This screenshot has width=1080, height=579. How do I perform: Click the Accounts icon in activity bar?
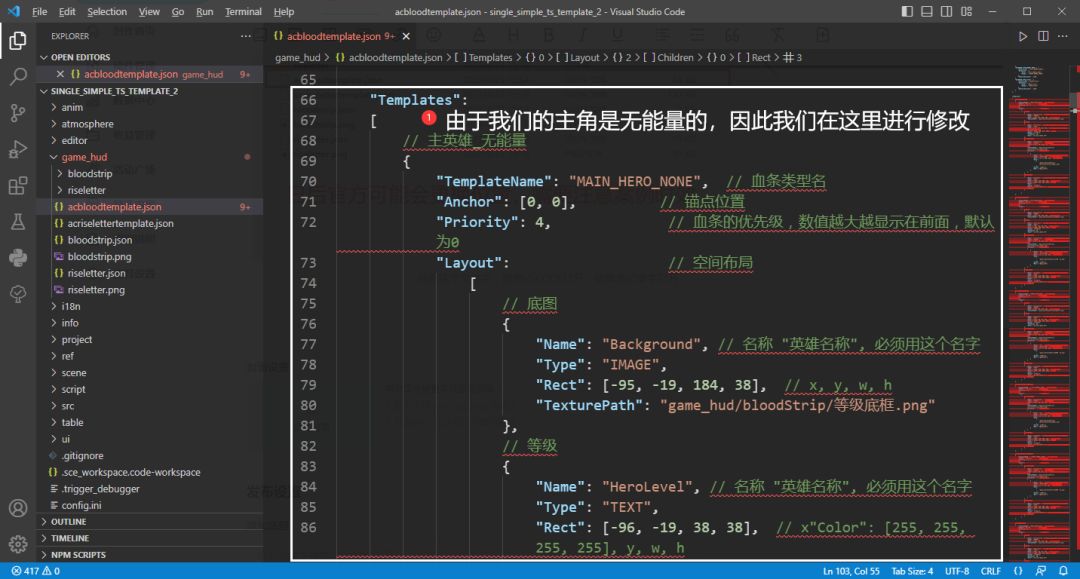coord(18,509)
